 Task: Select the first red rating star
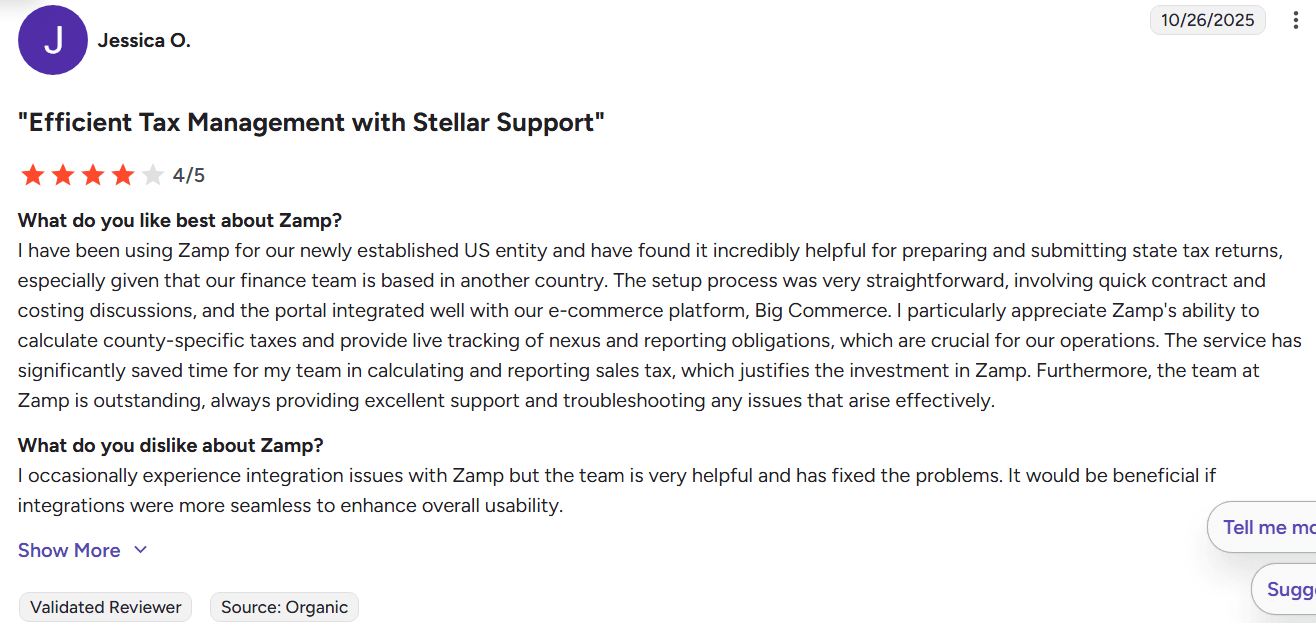tap(32, 173)
